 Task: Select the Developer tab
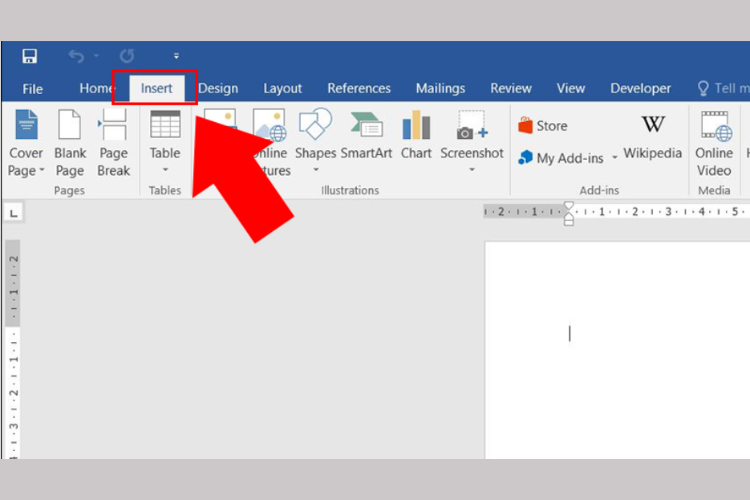640,89
